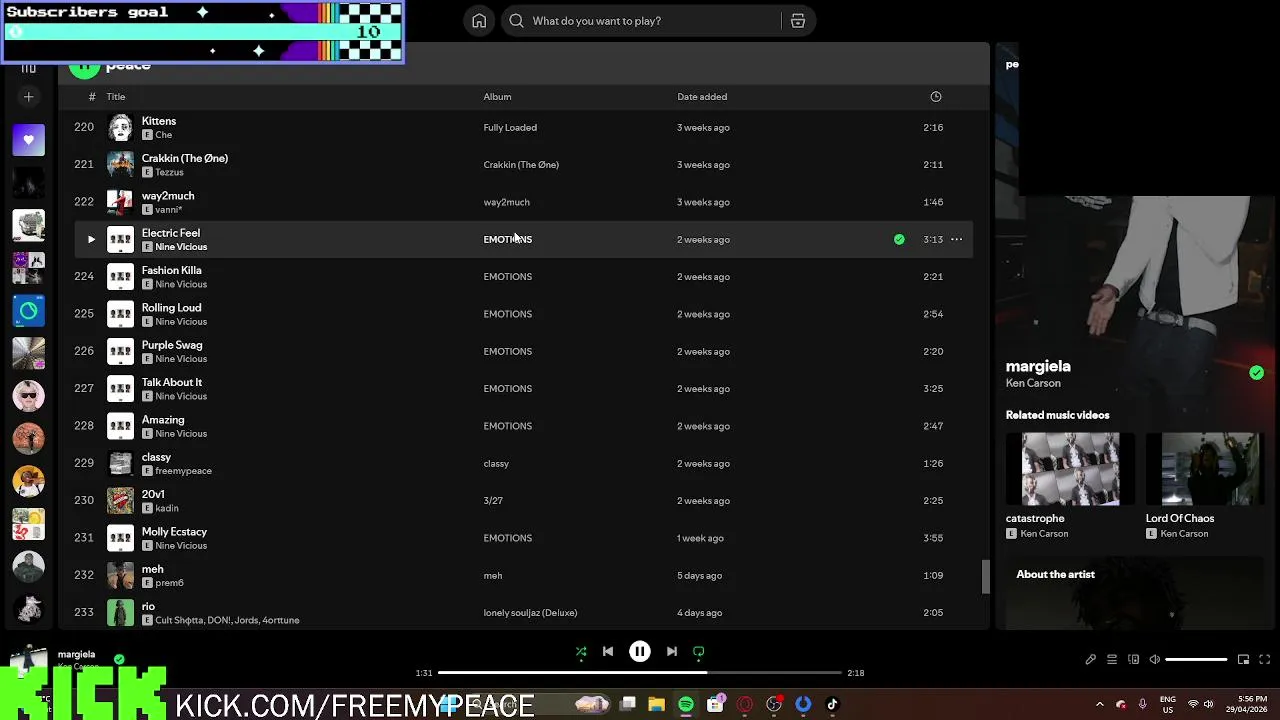Open Lord Of Chaos music video thumbnail
The image size is (1280, 720).
tap(1205, 469)
